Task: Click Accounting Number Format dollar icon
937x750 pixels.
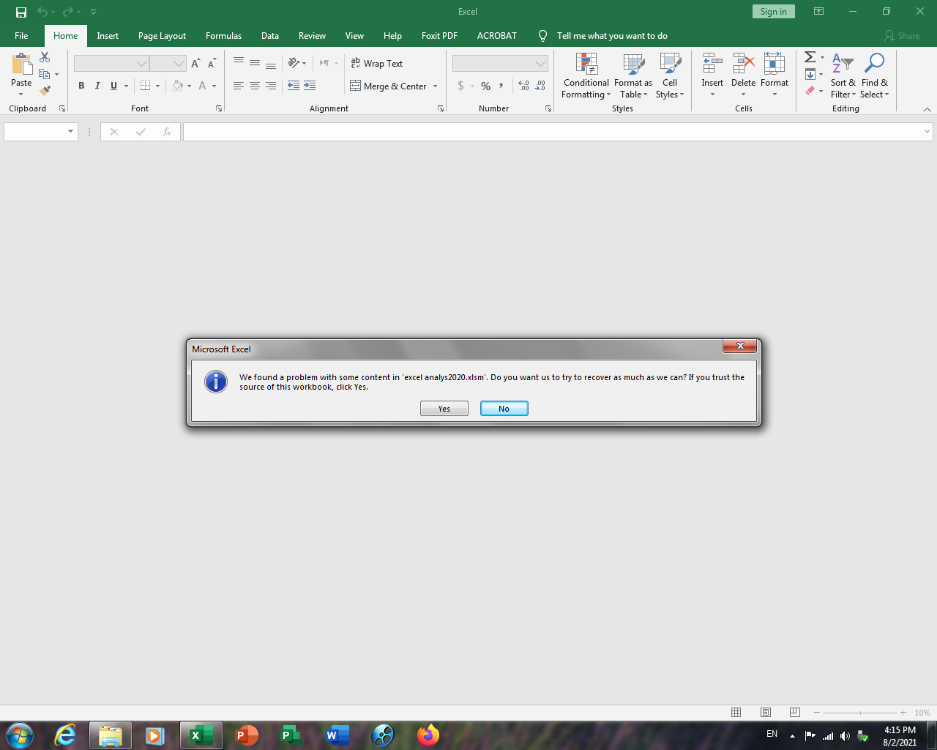Action: [460, 86]
